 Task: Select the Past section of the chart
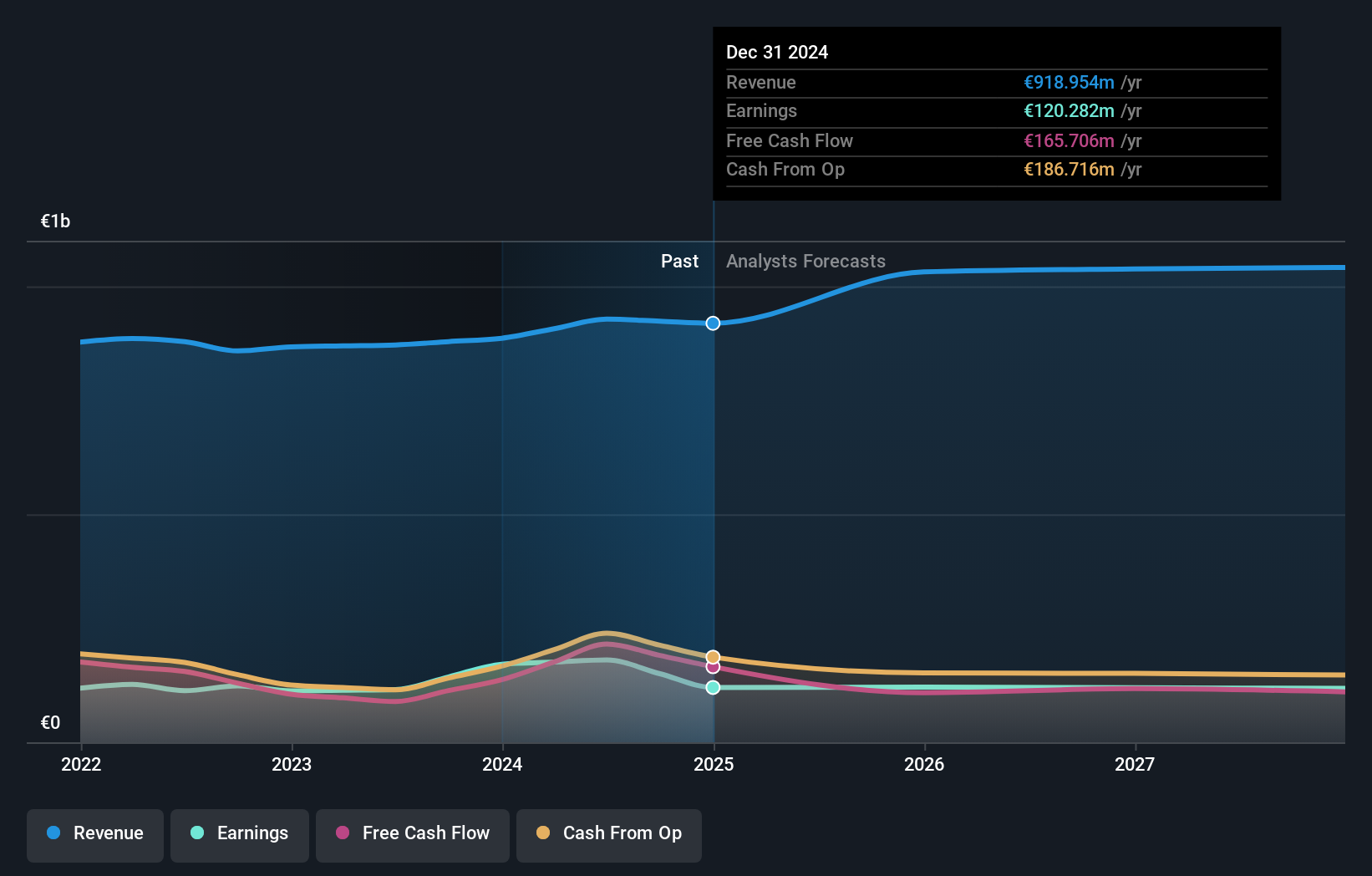point(679,261)
